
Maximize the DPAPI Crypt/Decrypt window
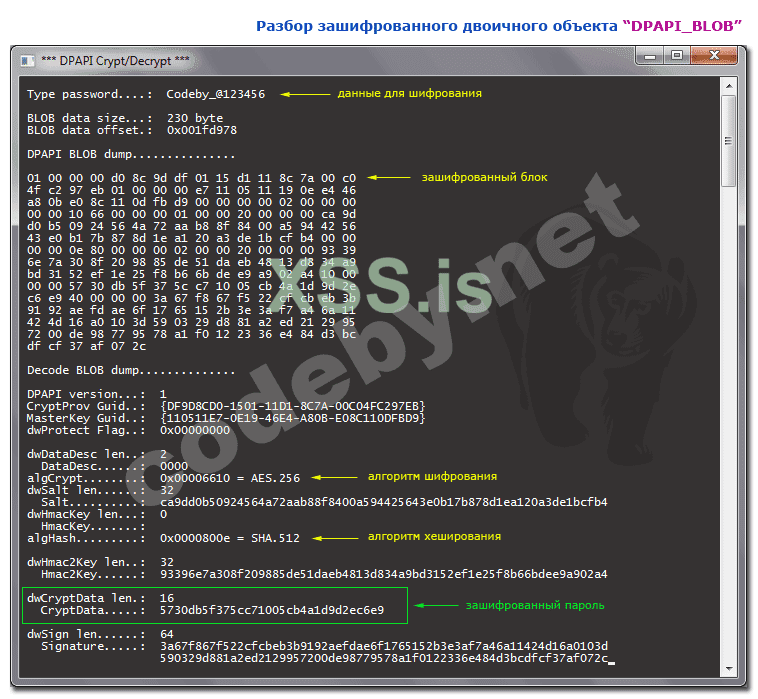pos(677,56)
